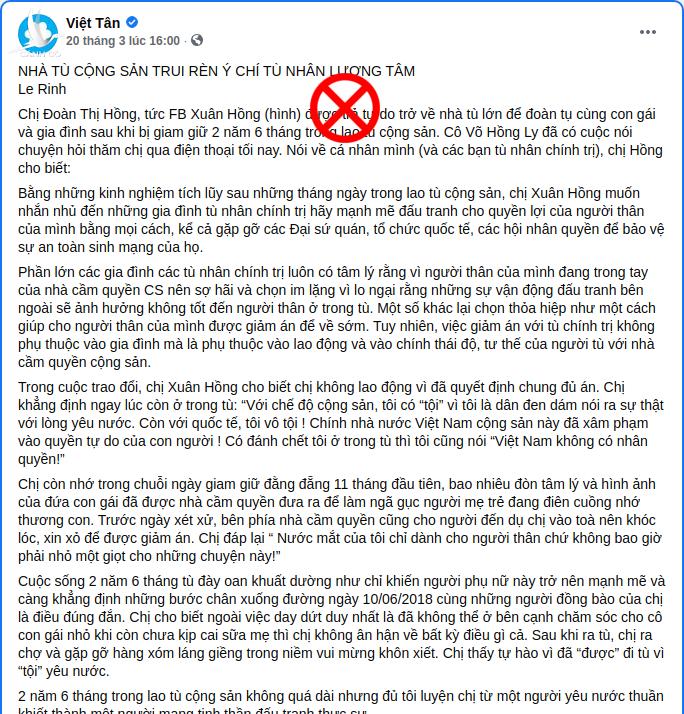684x714 pixels.
Task: Click the author name Le Rinh
Action: pos(42,89)
